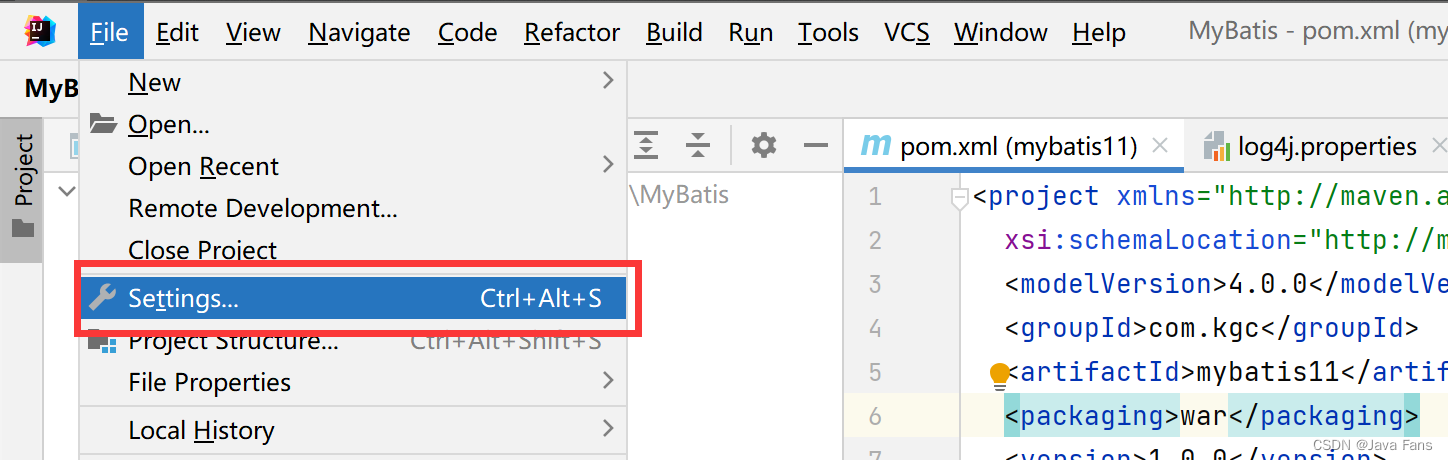
Task: Click the yellow lightbulb intention icon
Action: (999, 376)
